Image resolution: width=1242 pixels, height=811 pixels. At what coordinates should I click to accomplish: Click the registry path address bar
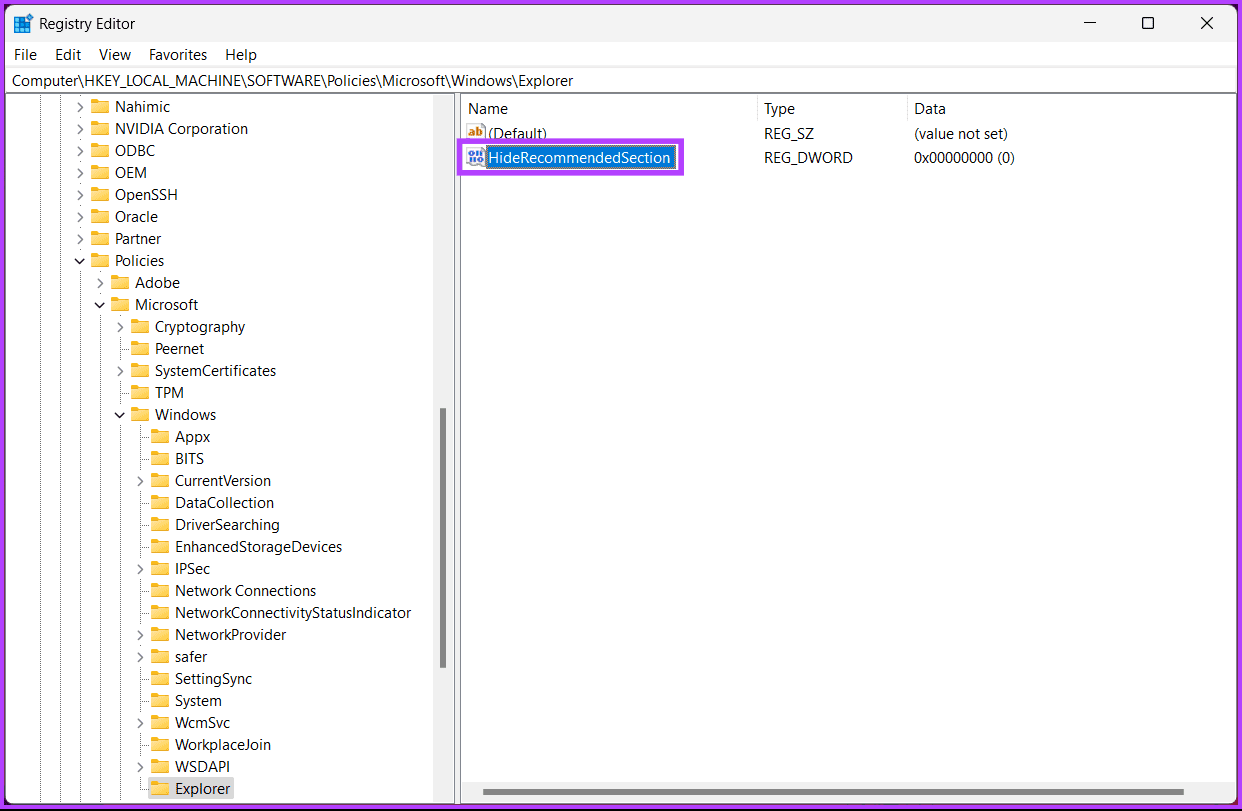[620, 81]
